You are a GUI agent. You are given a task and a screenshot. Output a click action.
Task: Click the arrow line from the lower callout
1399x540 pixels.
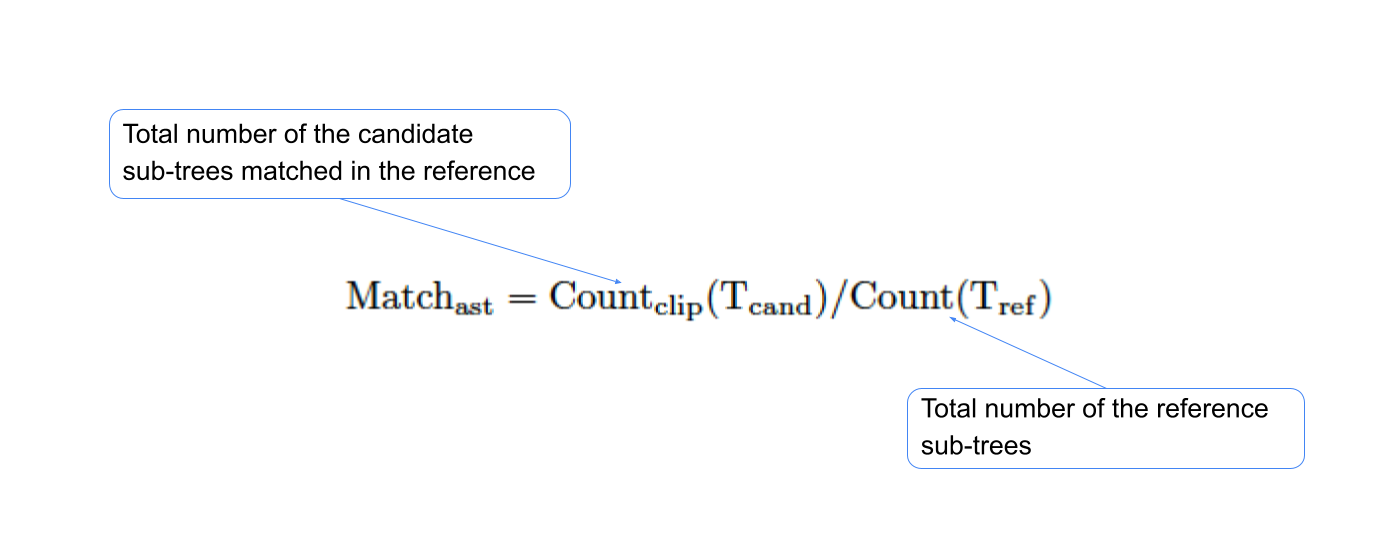click(x=1030, y=353)
